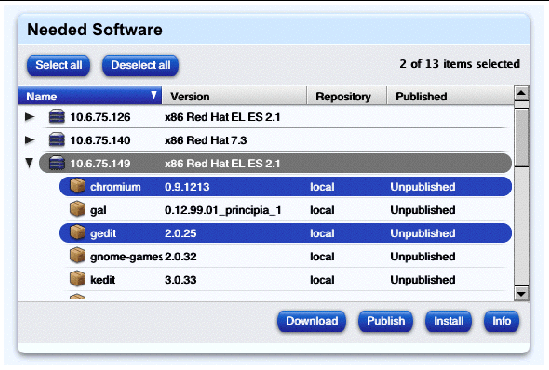Viewport: 549px width, 370px height.
Task: Select the gal package name
Action: click(x=98, y=210)
